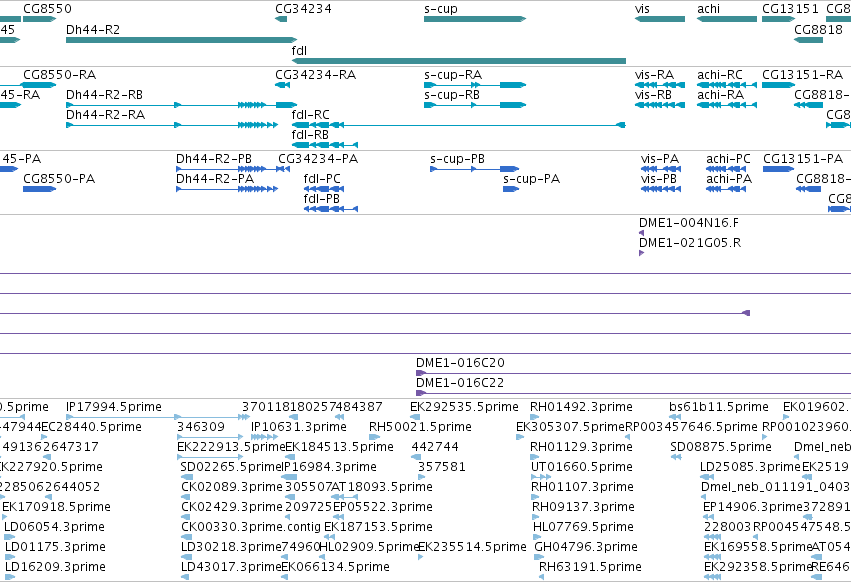This screenshot has width=851, height=582.
Task: Click transcript fdl-RB label
Action: [310, 135]
